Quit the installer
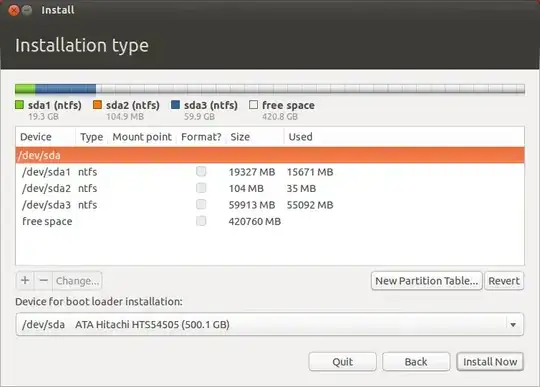Screen dimensions: 540x387 [x=342, y=362]
